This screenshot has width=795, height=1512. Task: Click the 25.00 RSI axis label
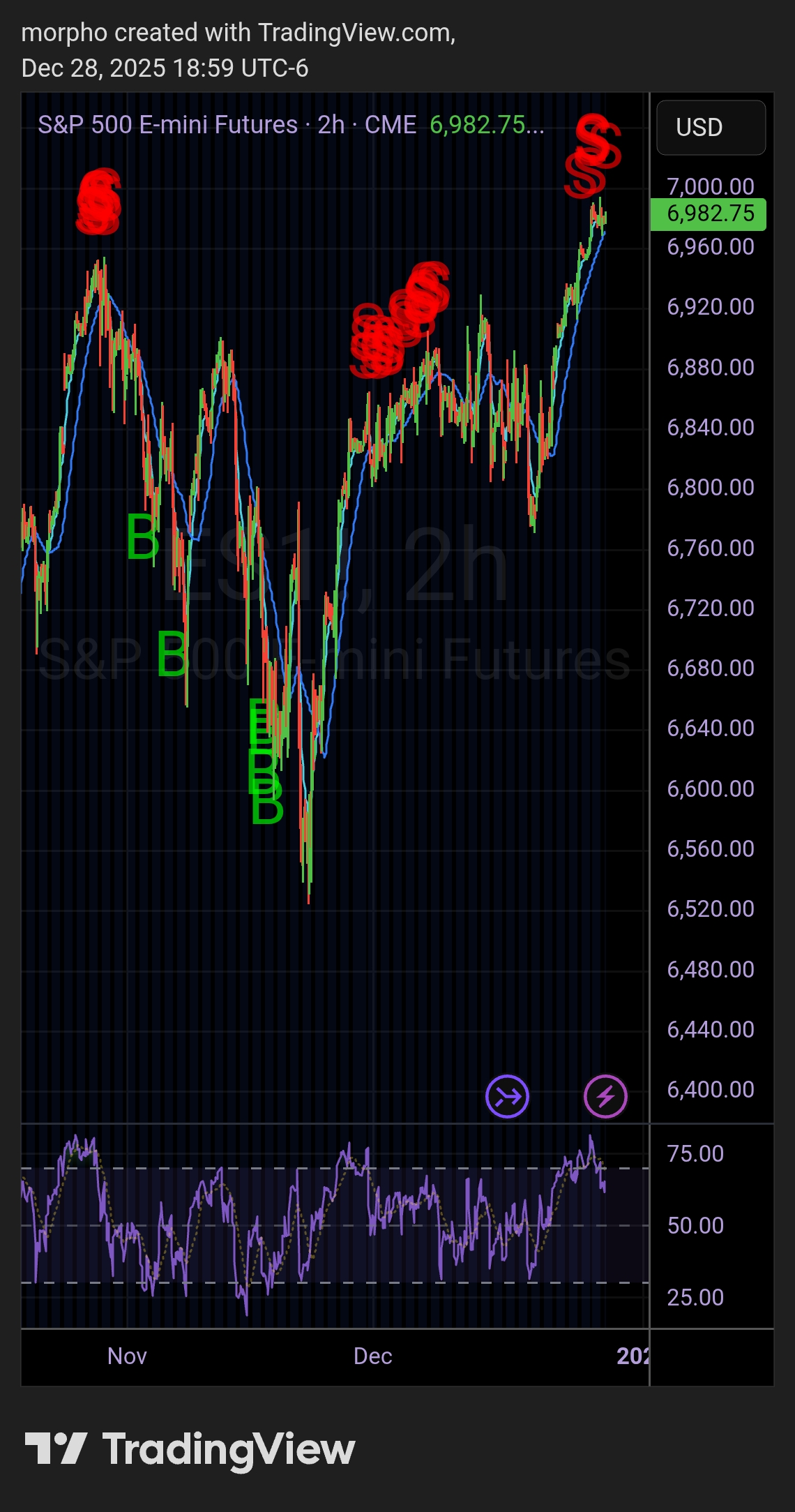695,1298
